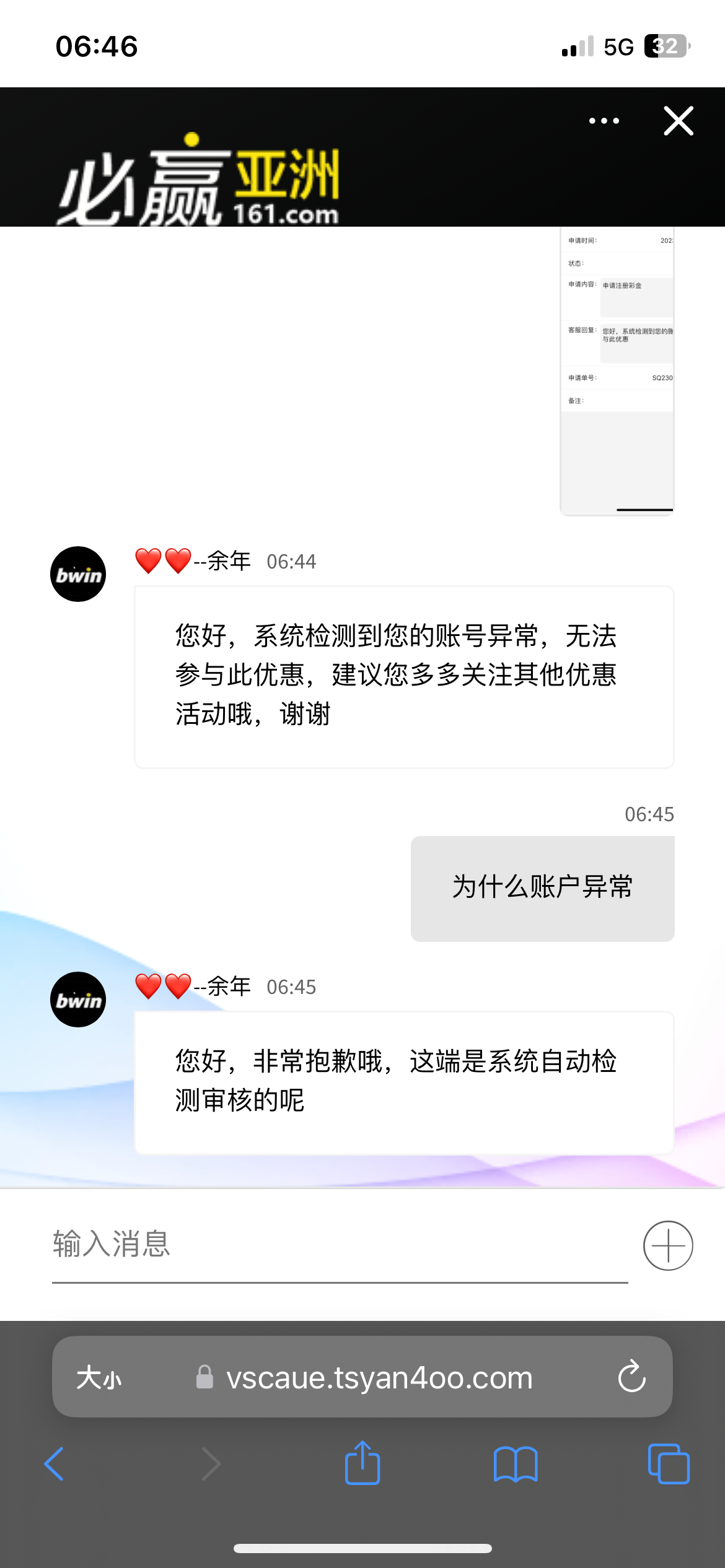Tap the bwin avatar at 06:45
This screenshot has width=725, height=1568.
pyautogui.click(x=78, y=1000)
